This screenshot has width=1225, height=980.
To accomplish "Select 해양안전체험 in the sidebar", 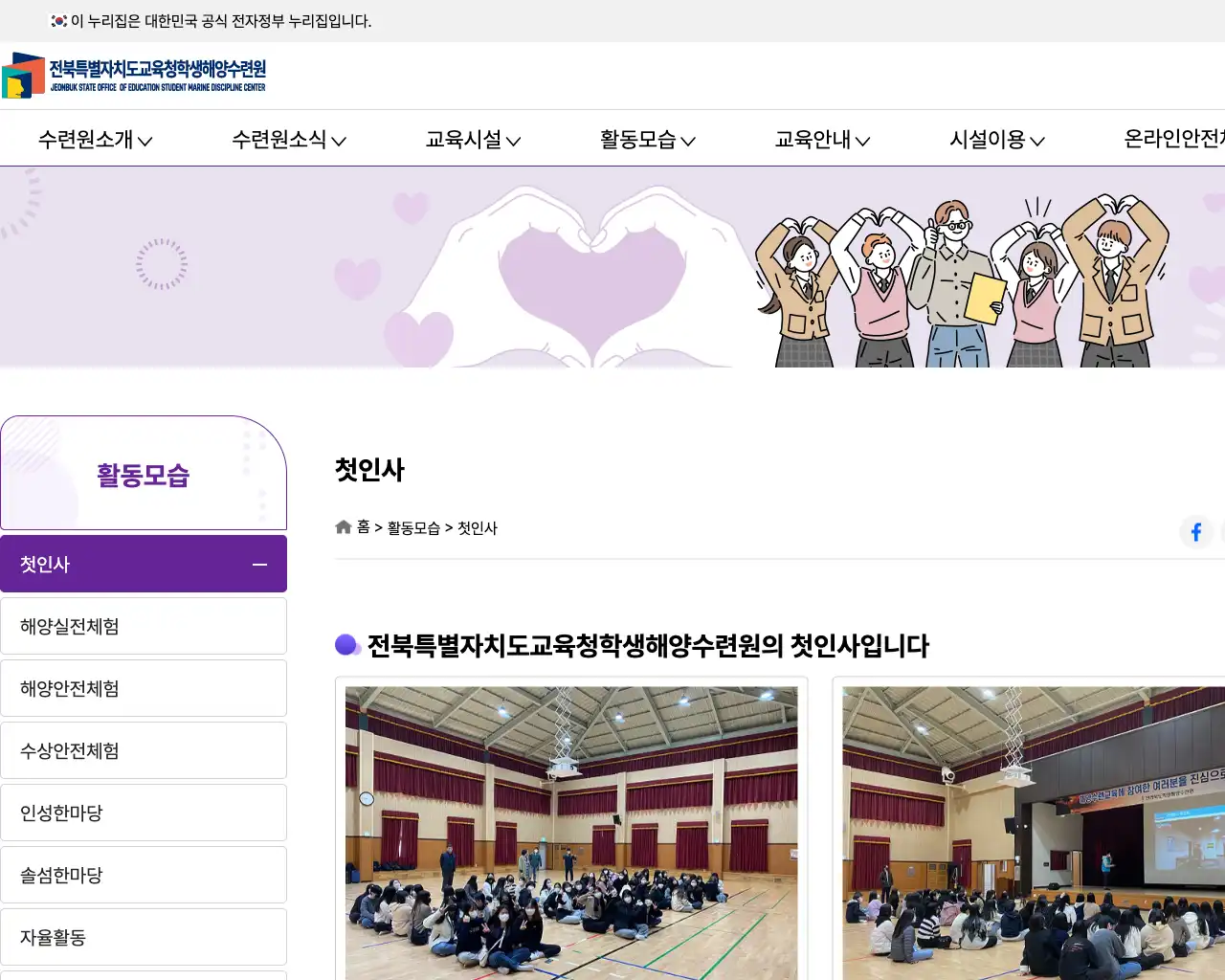I will pyautogui.click(x=144, y=688).
